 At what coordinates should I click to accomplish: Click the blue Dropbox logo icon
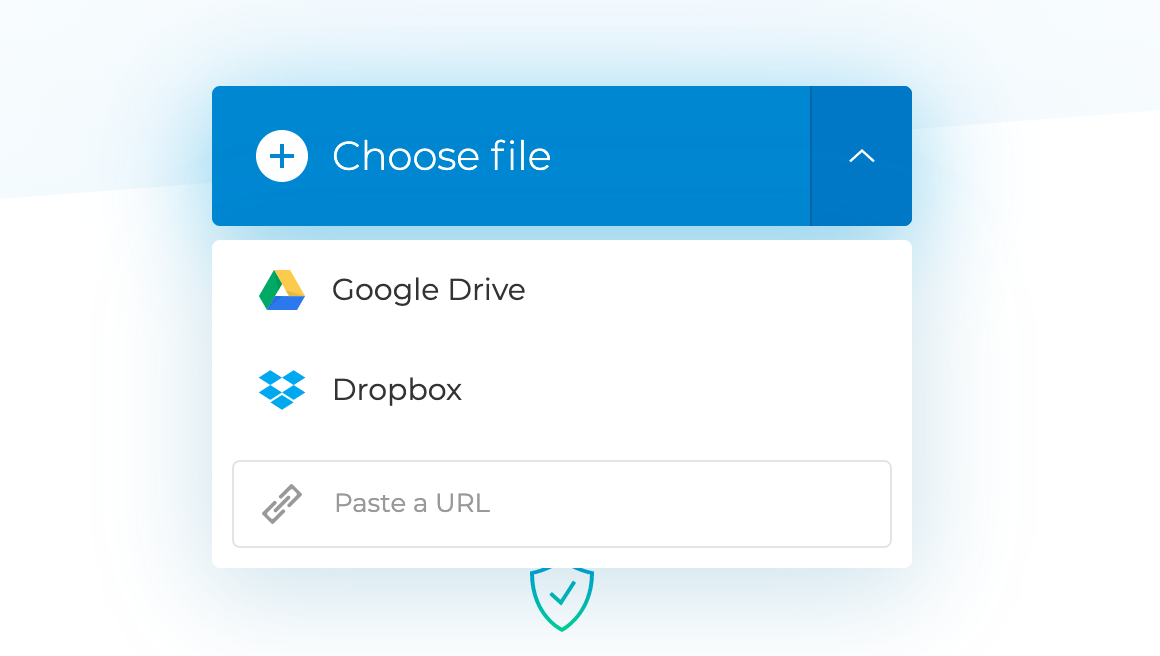pos(282,389)
